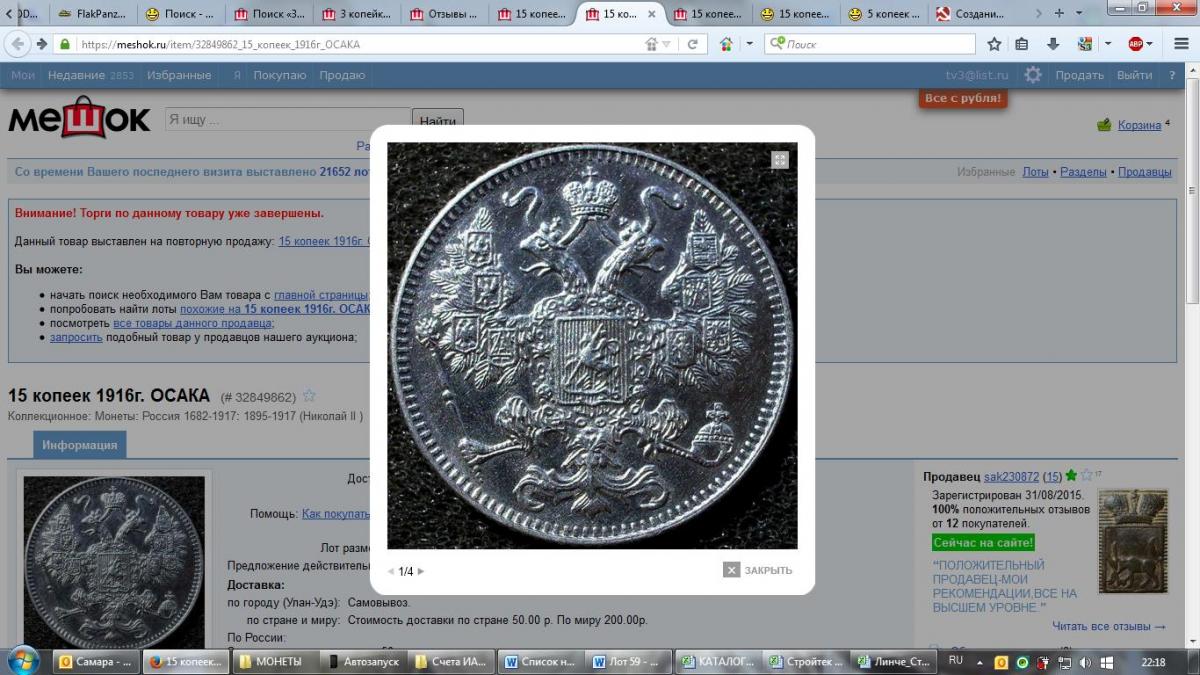Select the Информация tab
This screenshot has width=1200, height=675.
coord(80,445)
